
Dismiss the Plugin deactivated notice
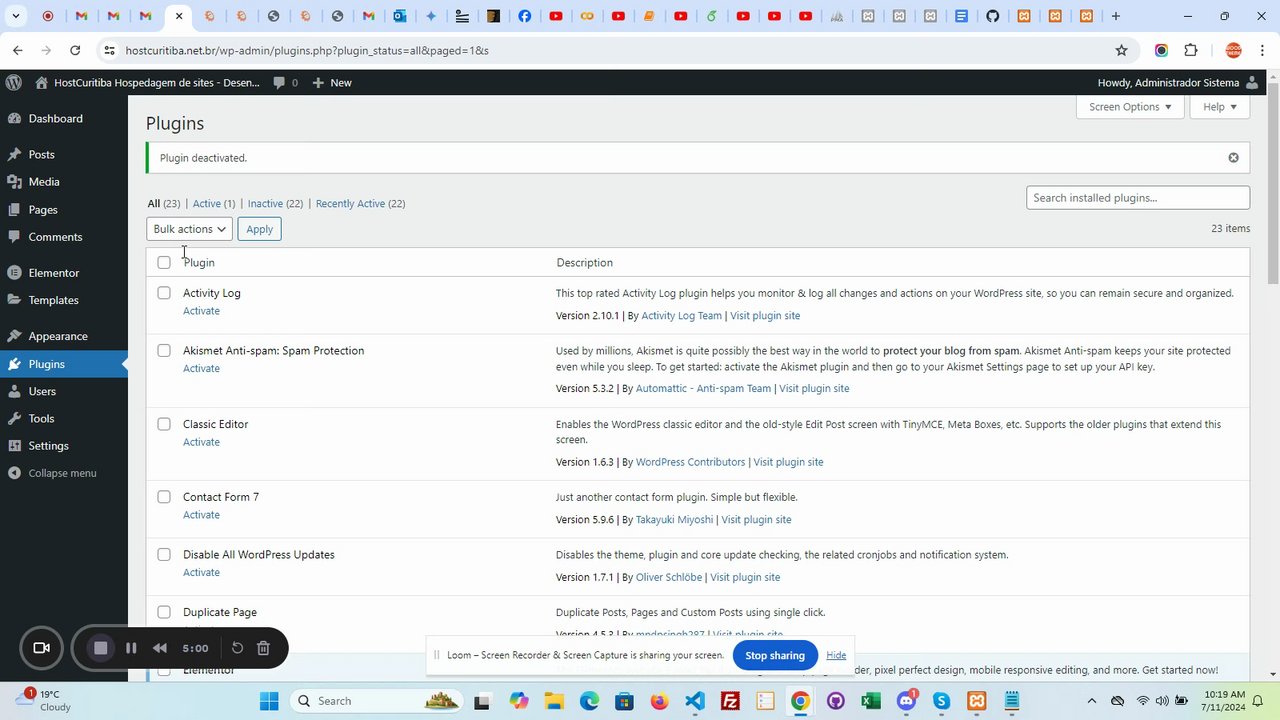pyautogui.click(x=1233, y=158)
